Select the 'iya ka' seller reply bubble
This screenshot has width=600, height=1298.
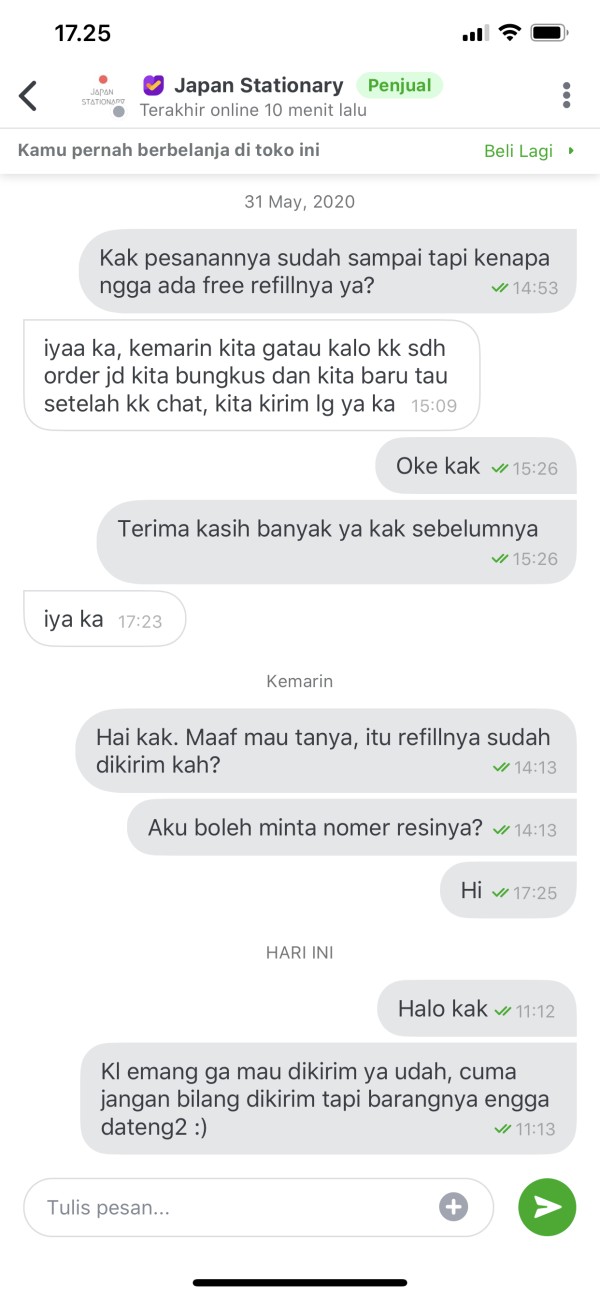[x=104, y=619]
